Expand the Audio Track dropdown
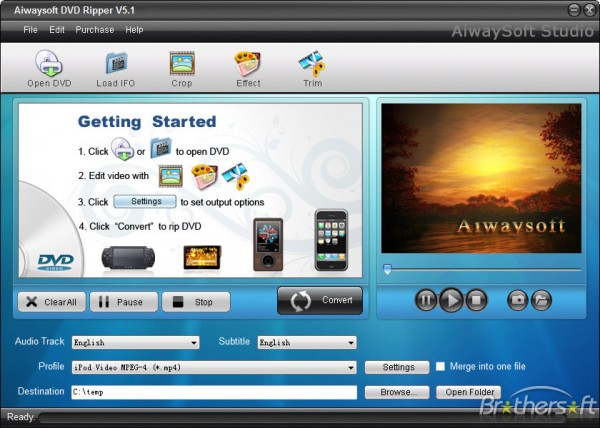Image resolution: width=600 pixels, height=428 pixels. tap(194, 343)
